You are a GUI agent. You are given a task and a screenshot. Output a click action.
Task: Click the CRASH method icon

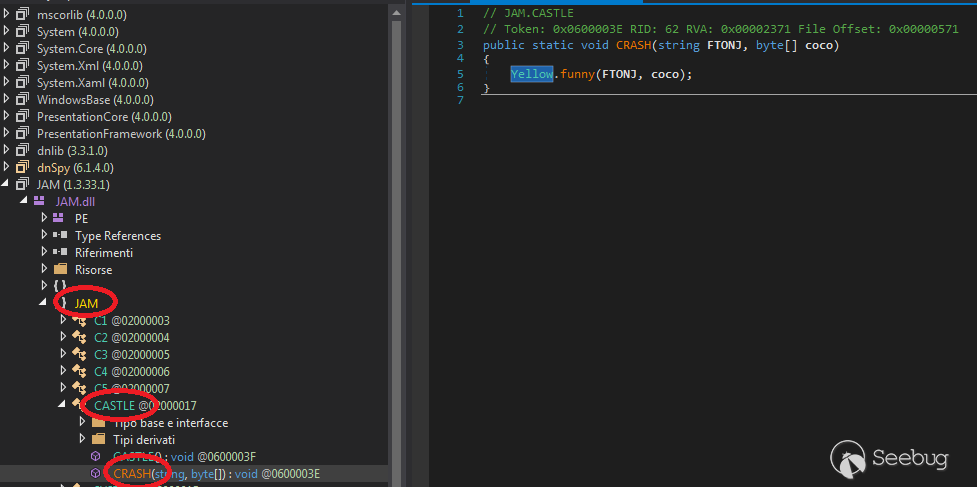click(x=95, y=473)
